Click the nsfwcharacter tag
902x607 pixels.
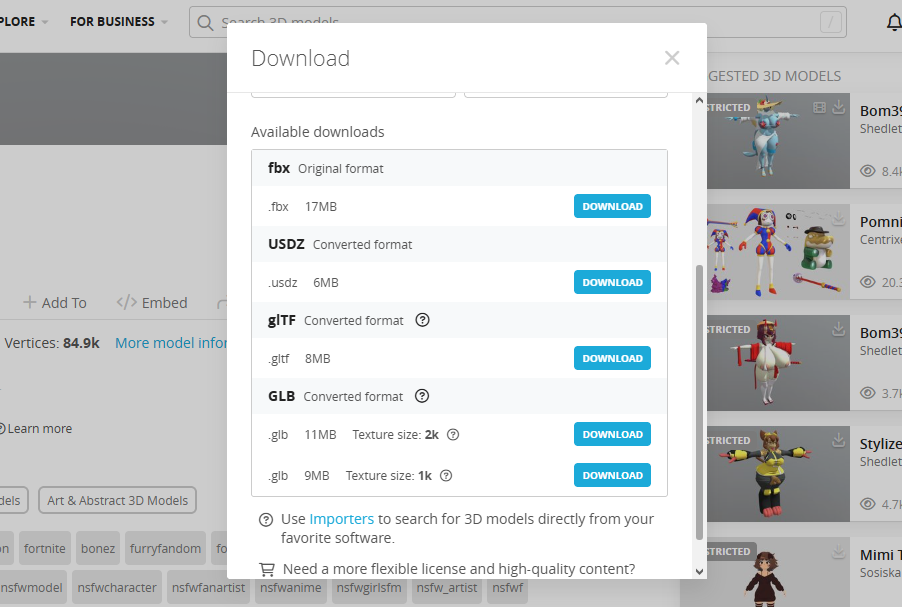pyautogui.click(x=117, y=587)
